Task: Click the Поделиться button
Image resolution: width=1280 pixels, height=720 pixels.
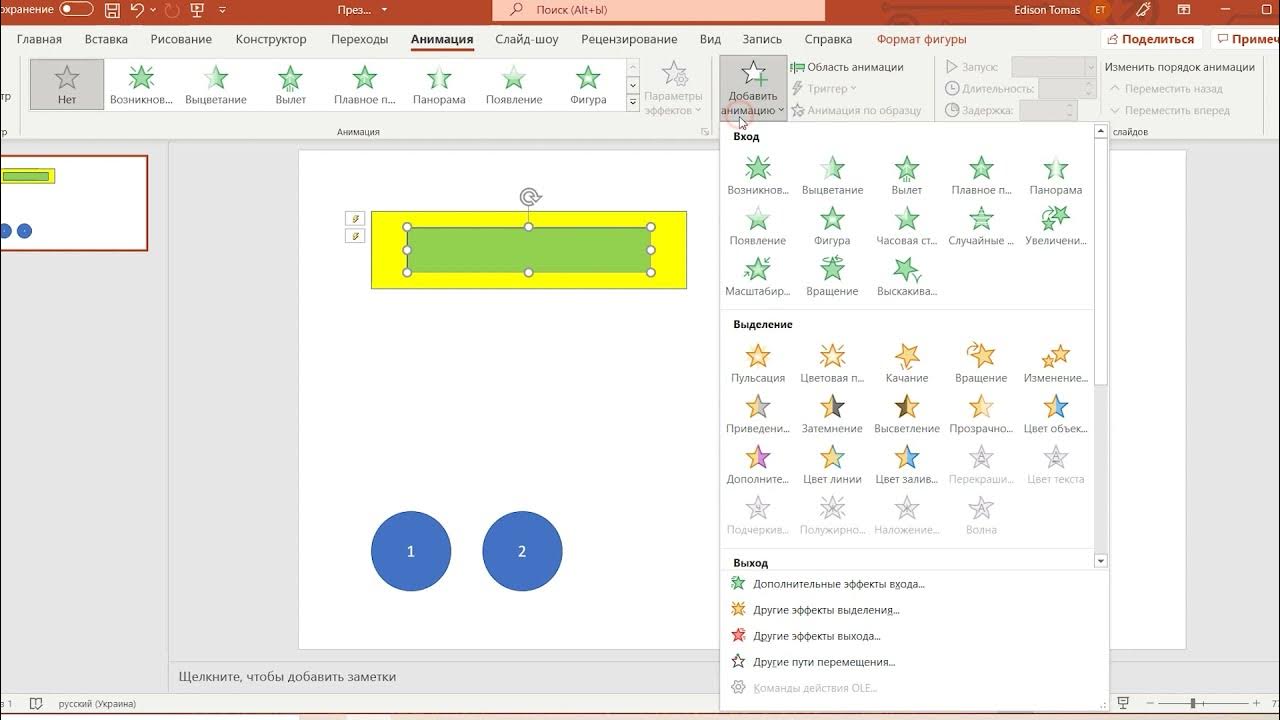Action: tap(1151, 39)
